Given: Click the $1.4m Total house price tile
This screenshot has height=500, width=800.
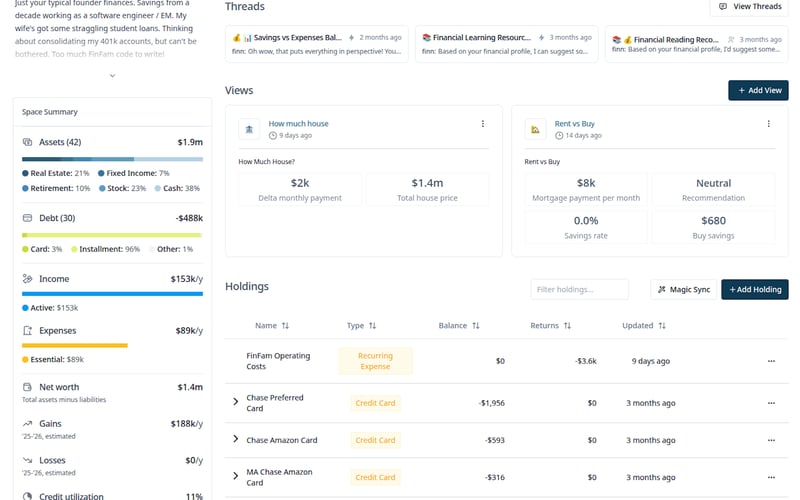Looking at the screenshot, I should 427,189.
